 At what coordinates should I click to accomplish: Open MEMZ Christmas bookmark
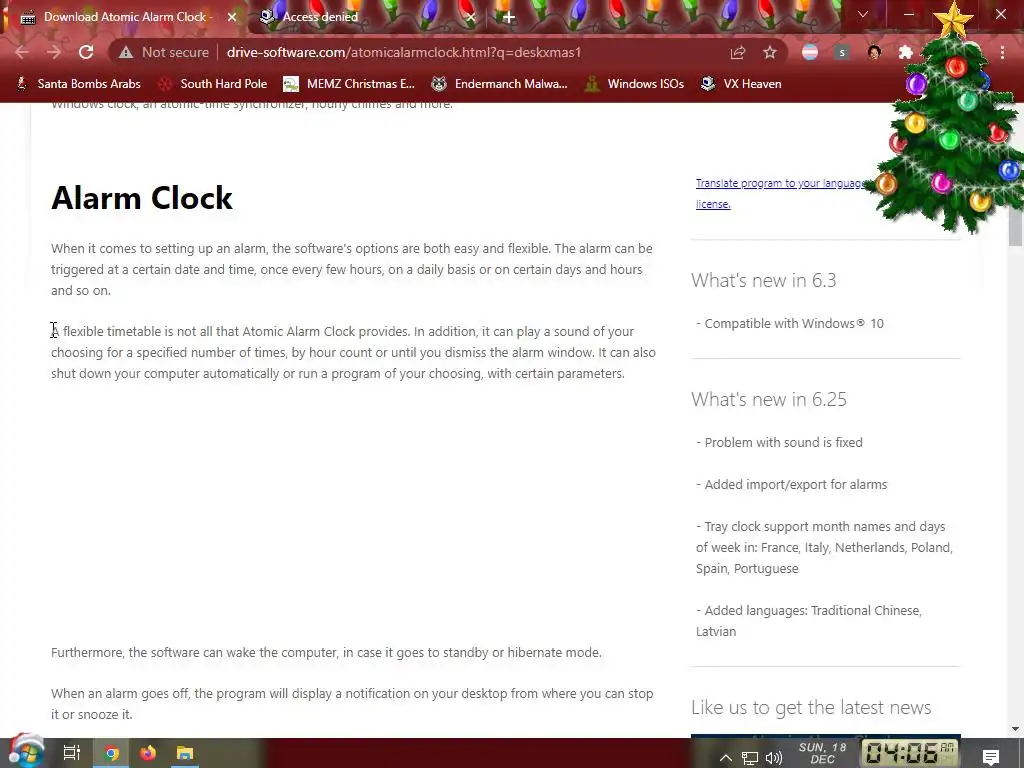click(x=349, y=84)
